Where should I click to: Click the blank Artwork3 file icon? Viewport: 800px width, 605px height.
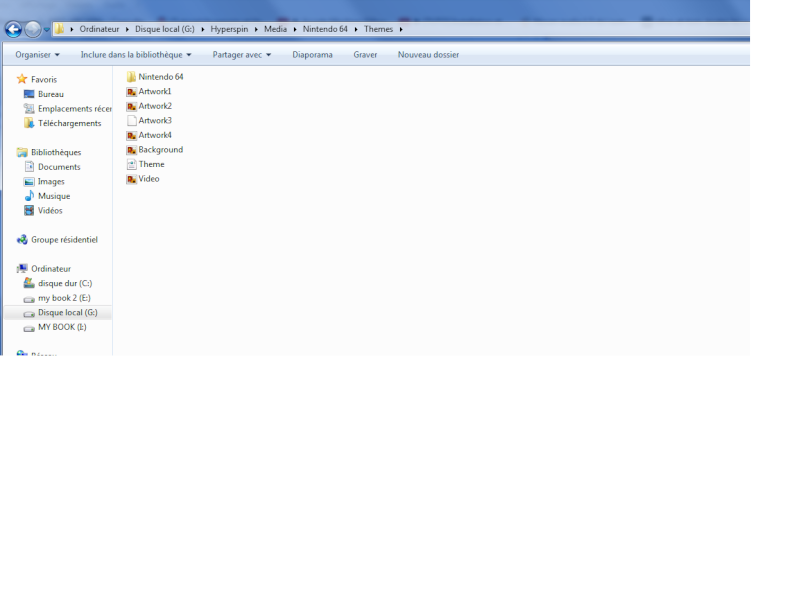click(x=132, y=120)
